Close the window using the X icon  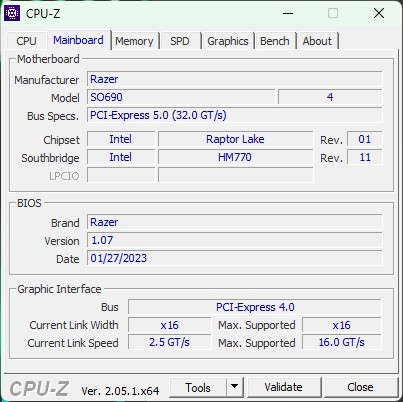coord(379,13)
